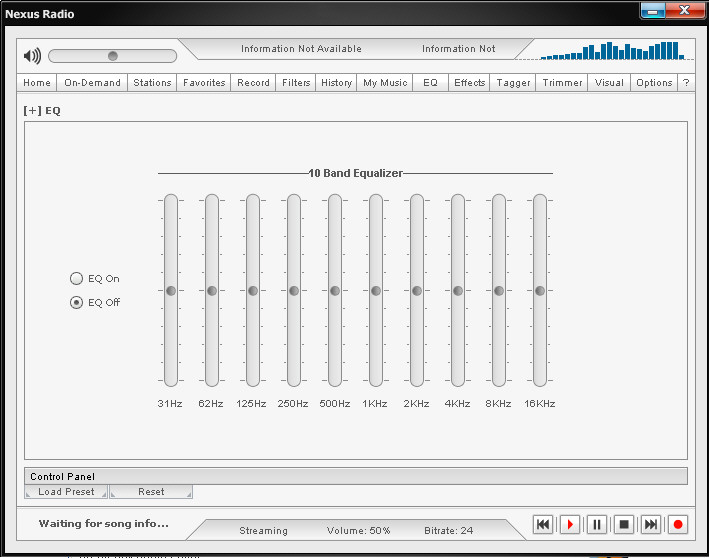The image size is (709, 558).
Task: Select the EQ Off radio button
Action: pyautogui.click(x=76, y=303)
